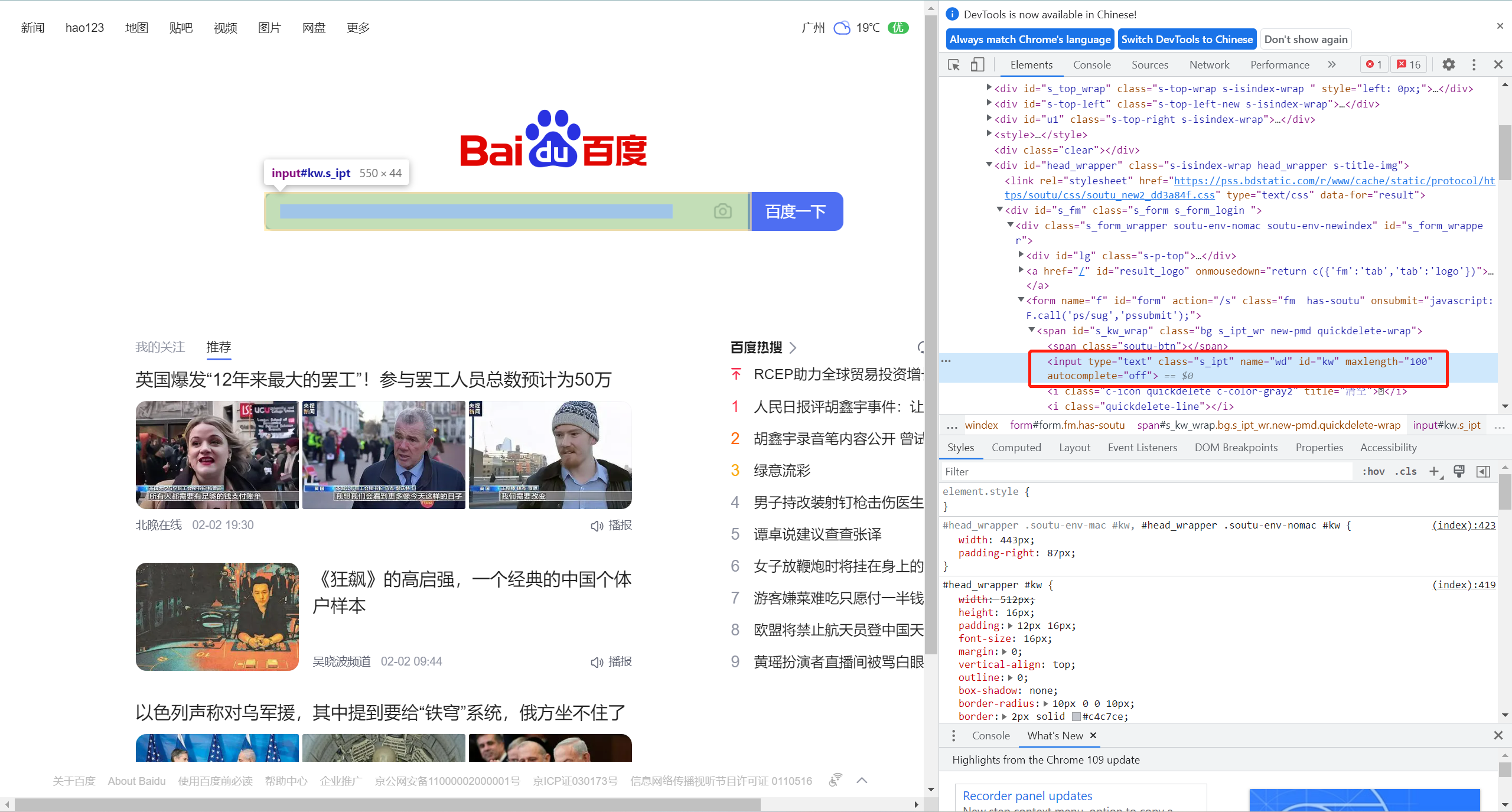Viewport: 1512px width, 812px height.
Task: Open the DevTools three-dot customize menu
Action: pyautogui.click(x=1474, y=64)
